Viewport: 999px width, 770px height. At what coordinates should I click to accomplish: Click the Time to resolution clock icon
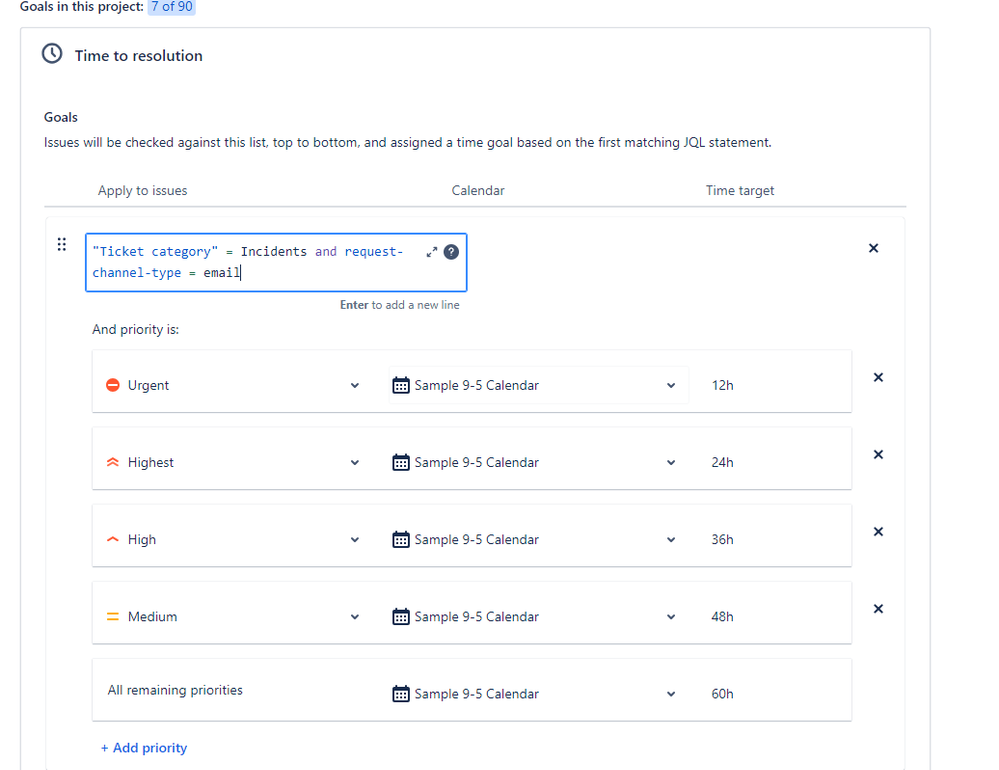pyautogui.click(x=52, y=55)
